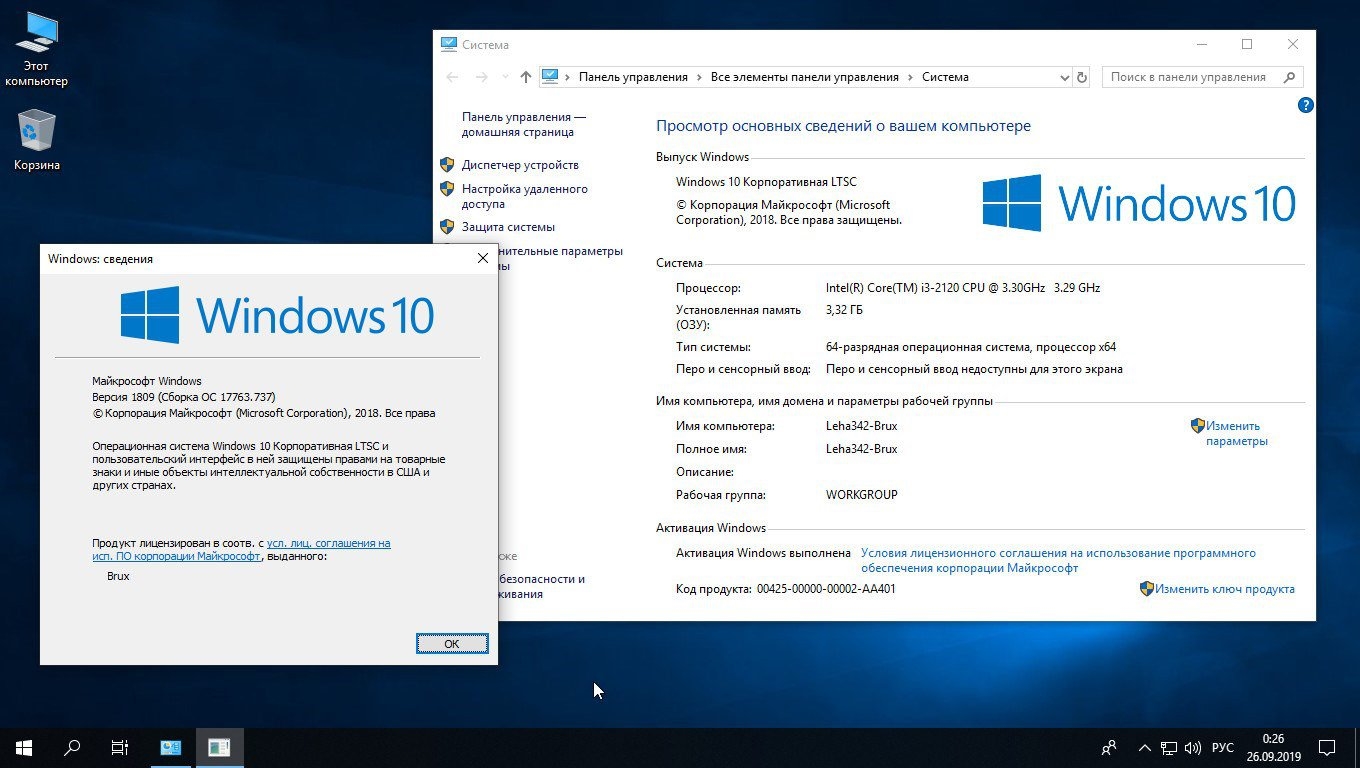Open Диспетчер устройств link

pyautogui.click(x=520, y=165)
